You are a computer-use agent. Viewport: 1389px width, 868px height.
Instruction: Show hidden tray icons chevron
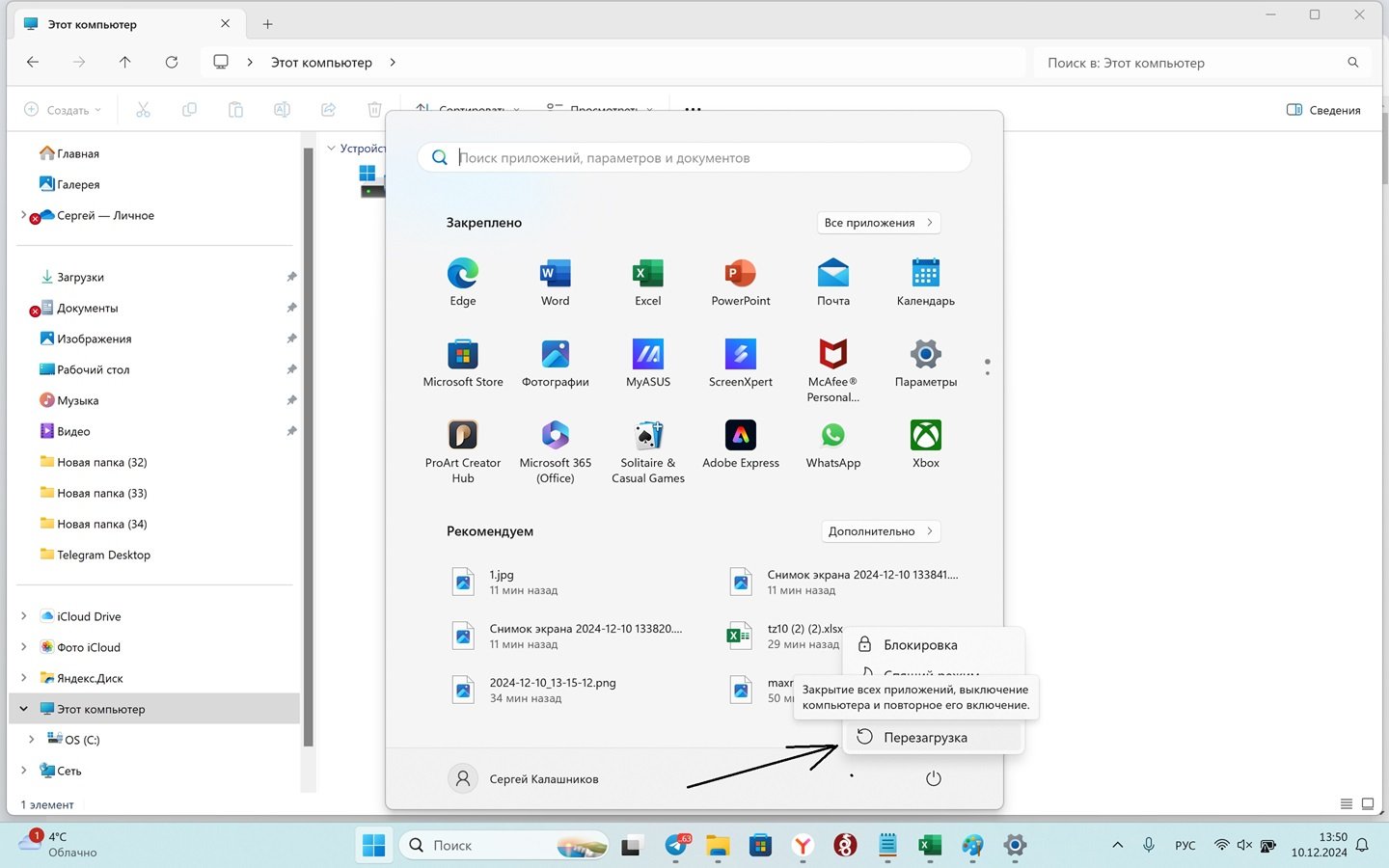[1117, 846]
